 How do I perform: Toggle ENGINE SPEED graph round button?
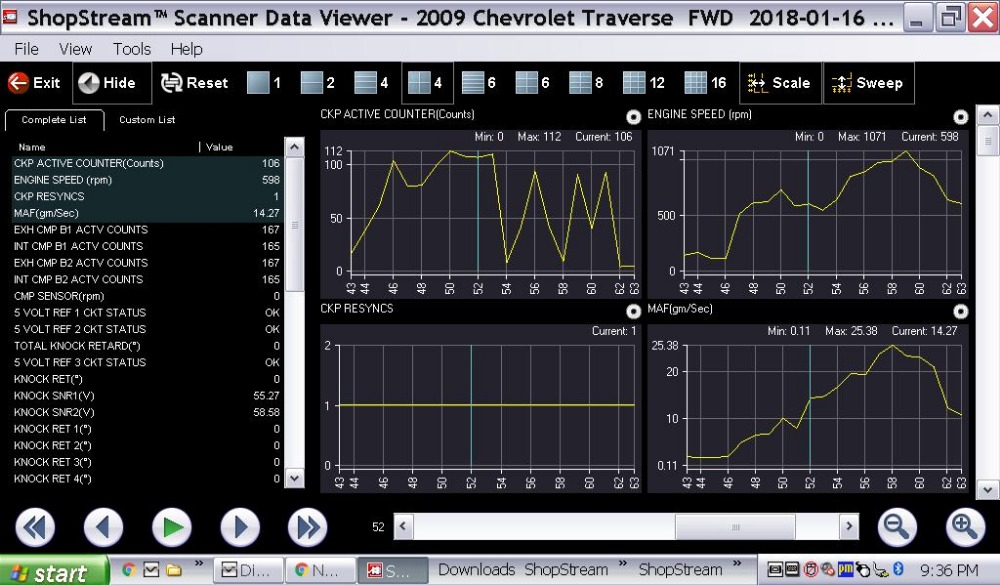(960, 117)
